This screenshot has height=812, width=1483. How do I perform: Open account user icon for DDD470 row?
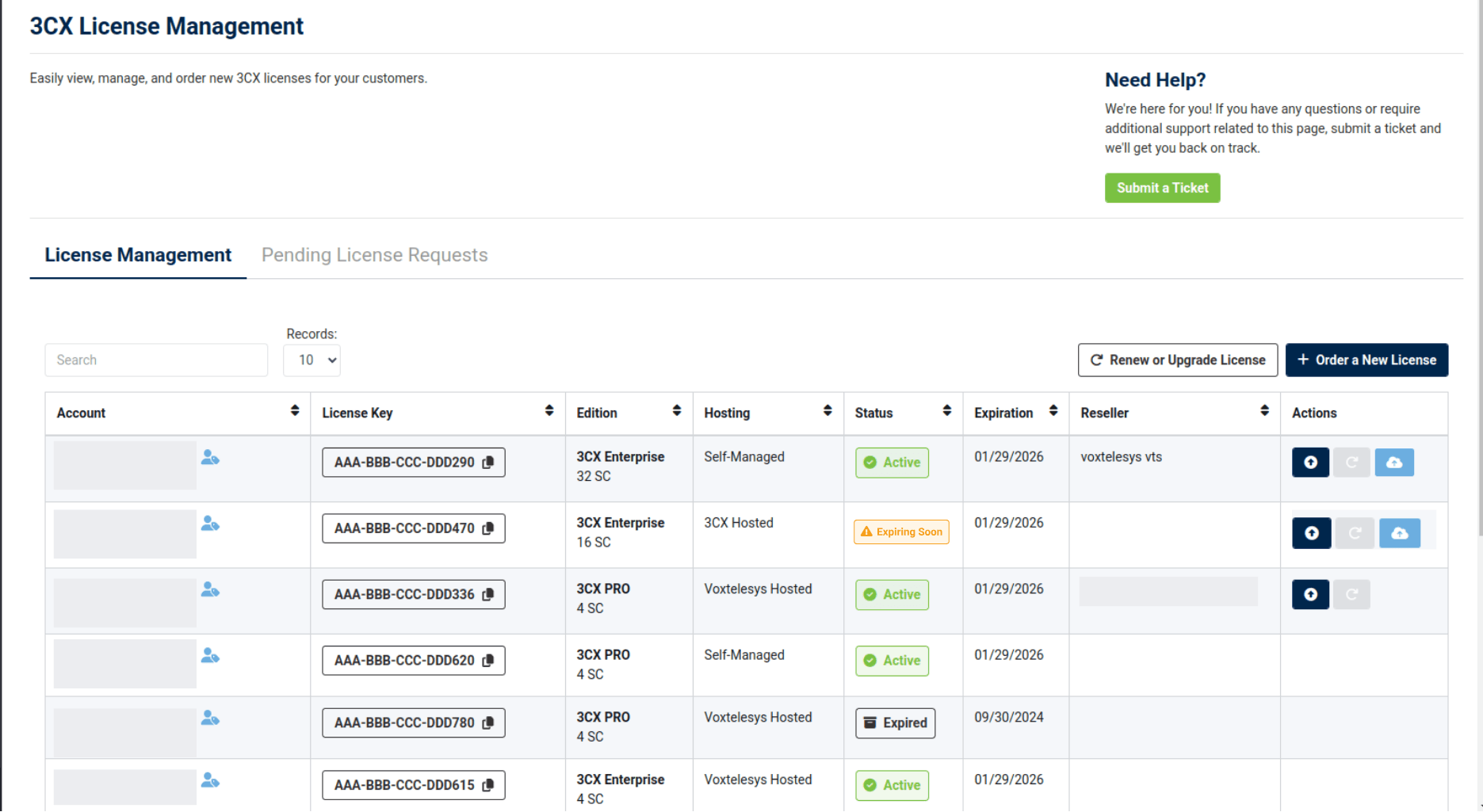coord(210,524)
